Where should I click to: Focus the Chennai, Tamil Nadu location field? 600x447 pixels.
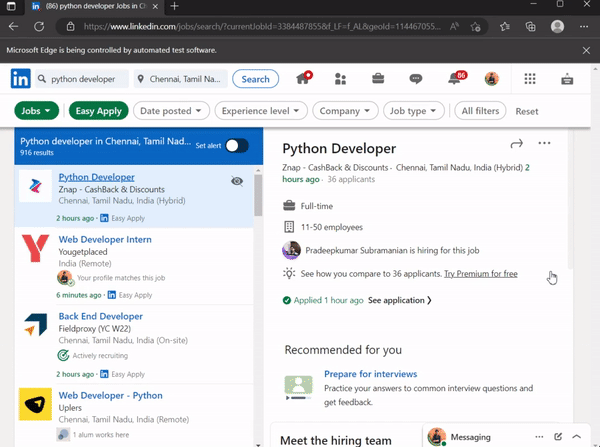tap(181, 79)
